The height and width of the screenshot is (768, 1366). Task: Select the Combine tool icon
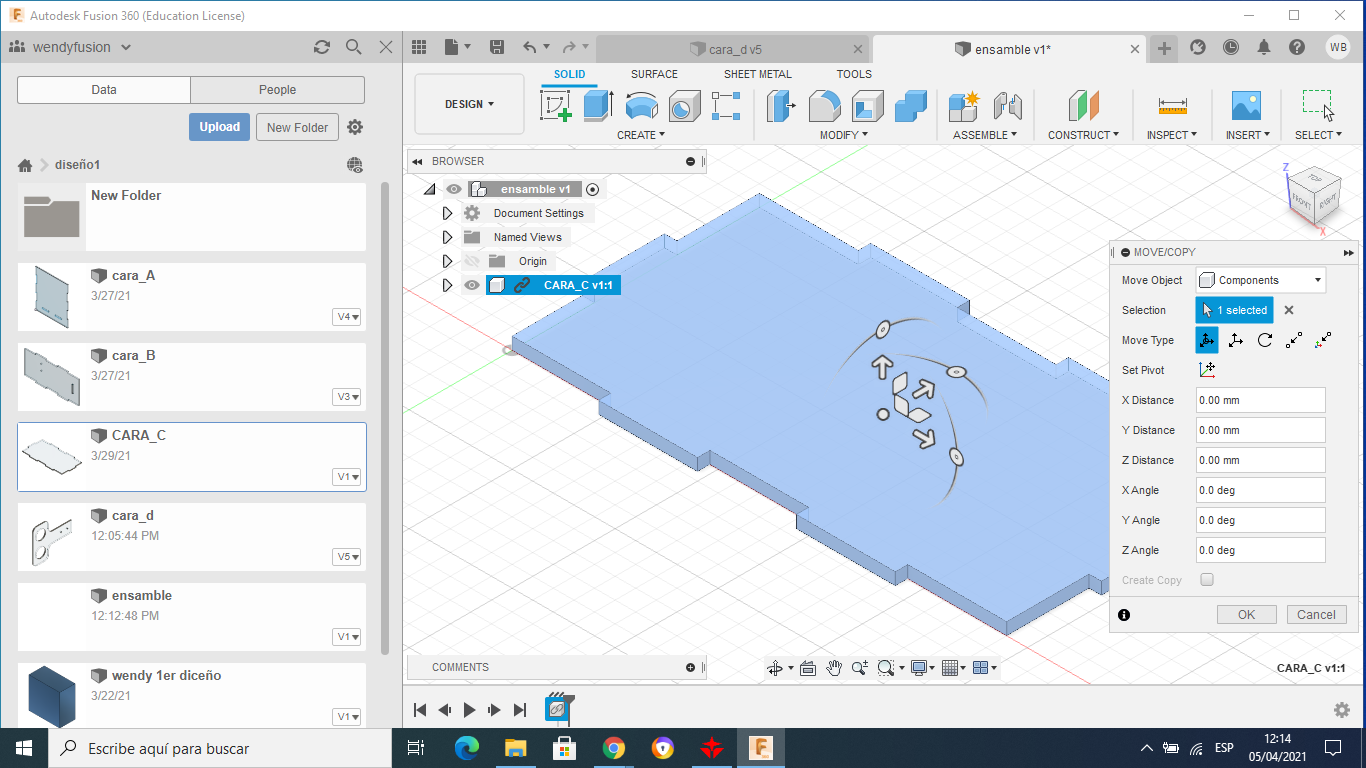click(x=910, y=105)
